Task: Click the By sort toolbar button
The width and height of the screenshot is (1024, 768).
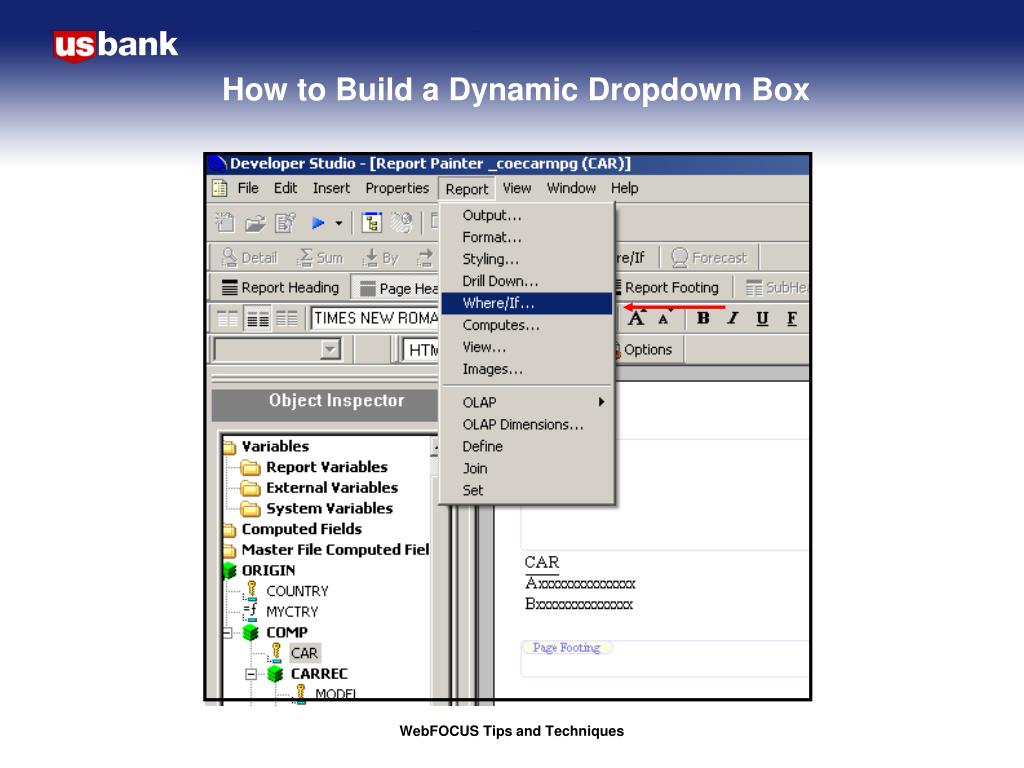Action: 381,258
